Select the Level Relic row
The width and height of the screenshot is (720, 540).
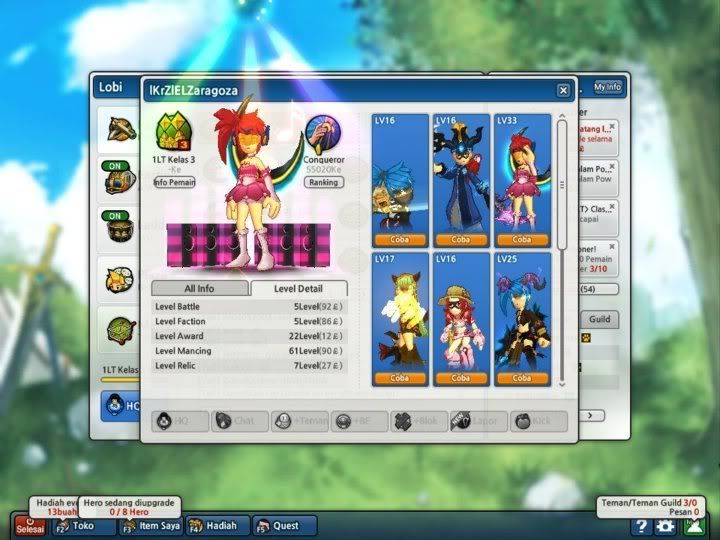point(248,366)
